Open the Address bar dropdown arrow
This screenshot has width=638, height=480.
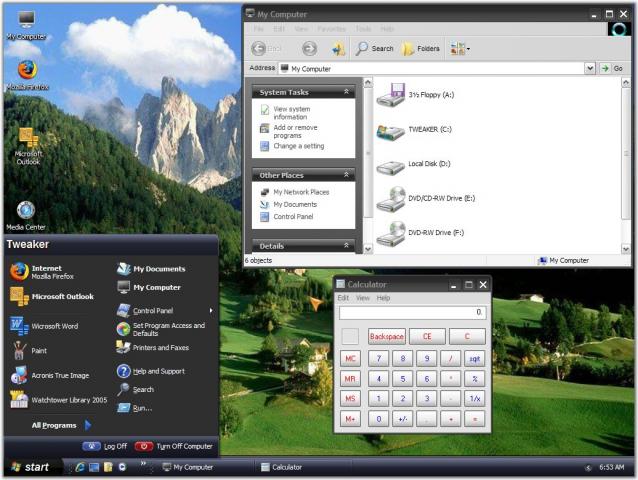(x=590, y=68)
